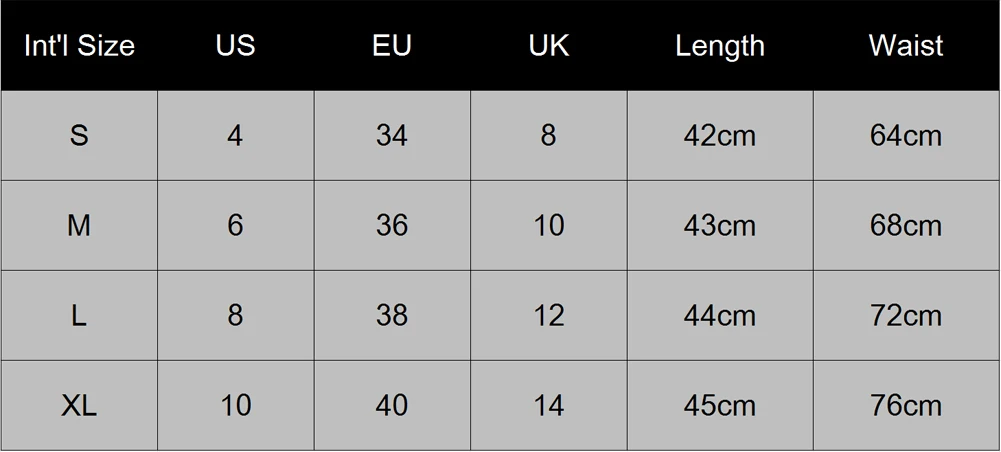The width and height of the screenshot is (1001, 452).
Task: Select the S size row label
Action: pos(79,135)
